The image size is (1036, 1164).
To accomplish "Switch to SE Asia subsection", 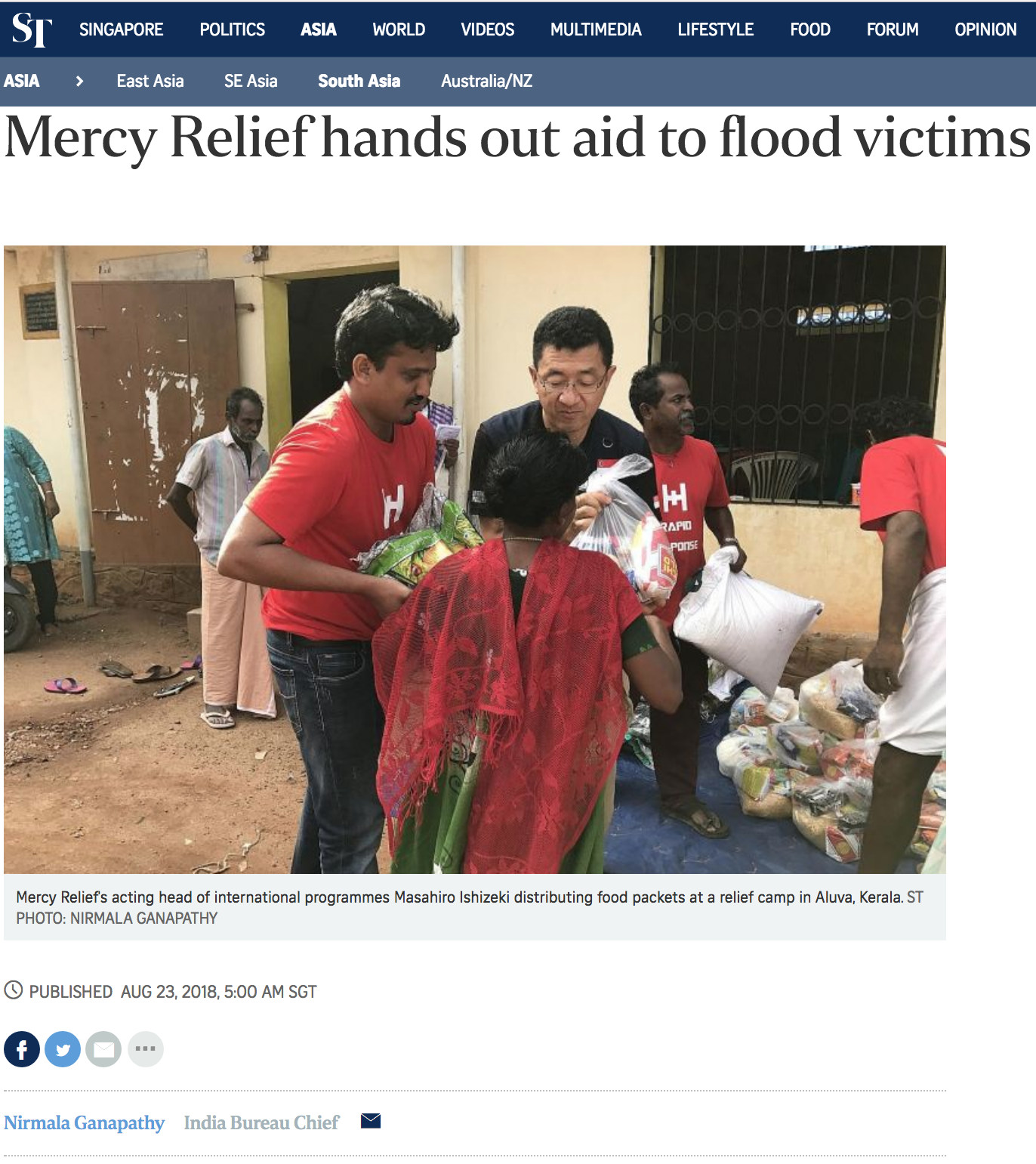I will tap(251, 81).
